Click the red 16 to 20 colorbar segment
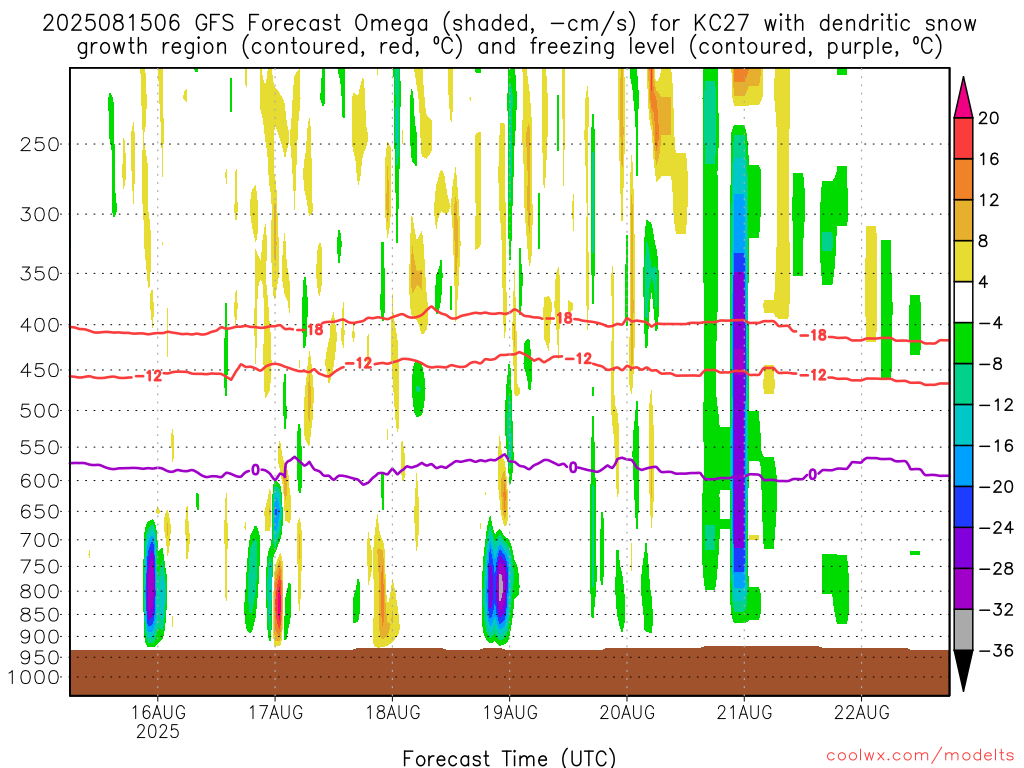Viewport: 1024px width, 768px height. coord(963,138)
